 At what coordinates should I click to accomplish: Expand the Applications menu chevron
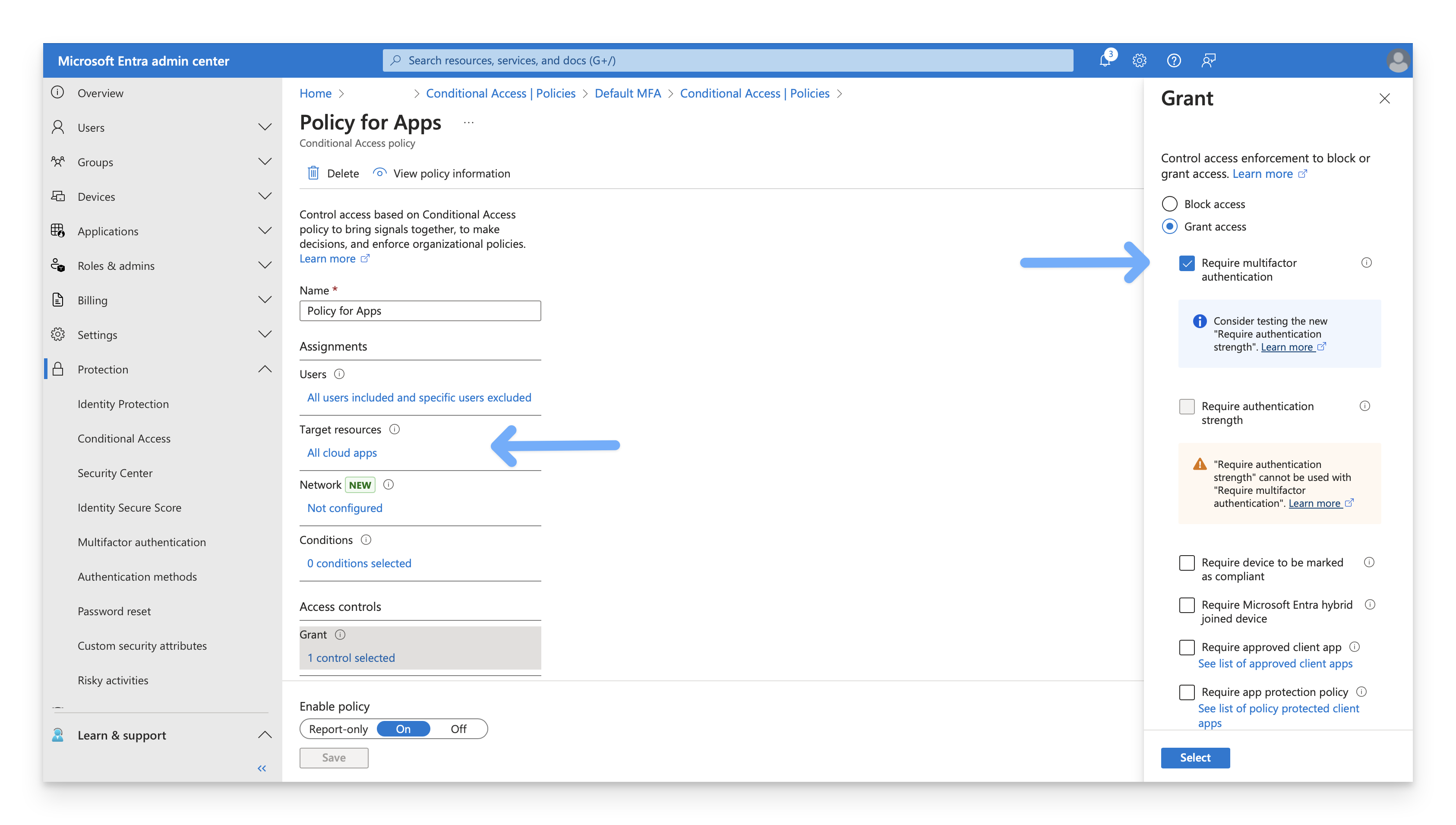pyautogui.click(x=265, y=231)
